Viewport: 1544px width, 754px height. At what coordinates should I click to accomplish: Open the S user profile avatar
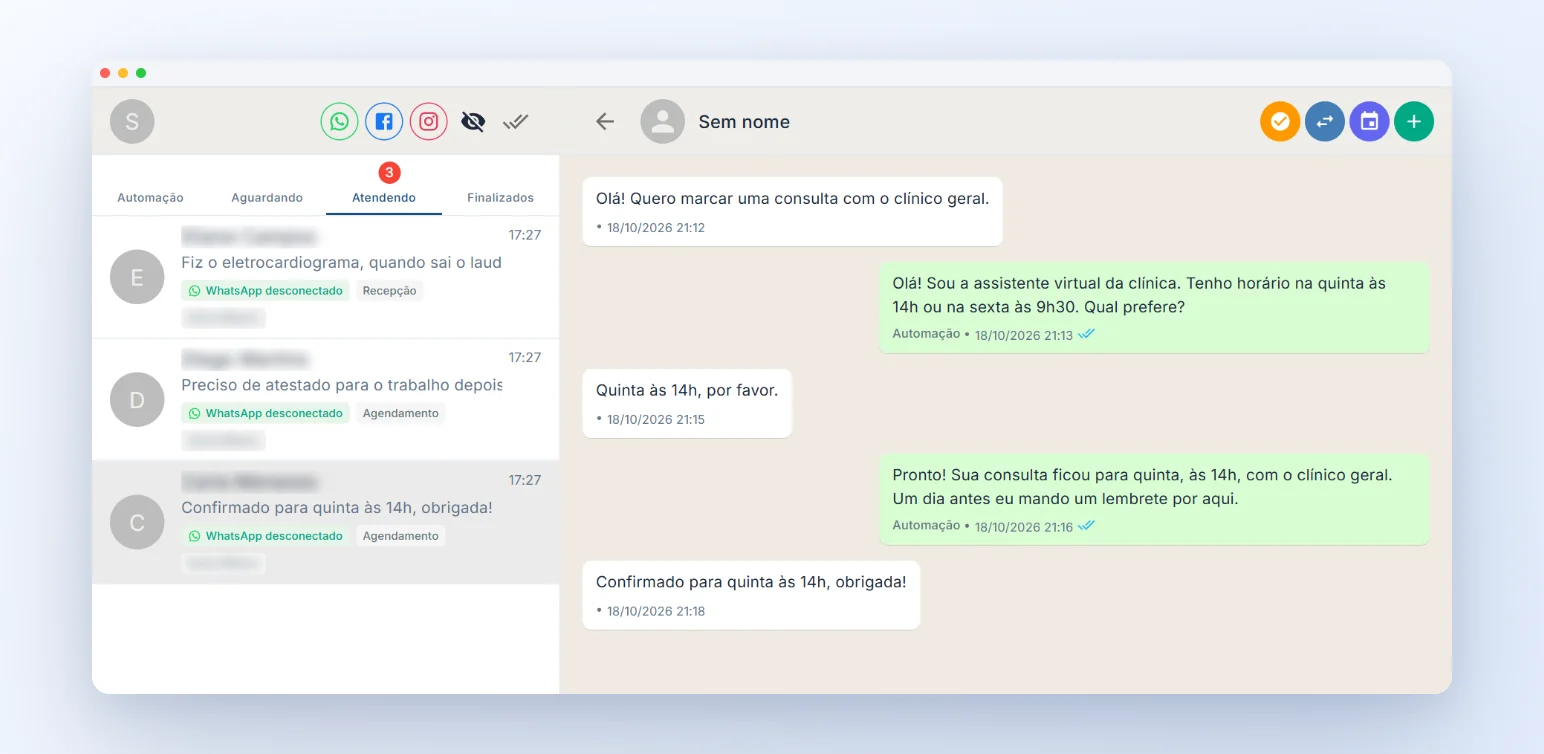pos(132,122)
